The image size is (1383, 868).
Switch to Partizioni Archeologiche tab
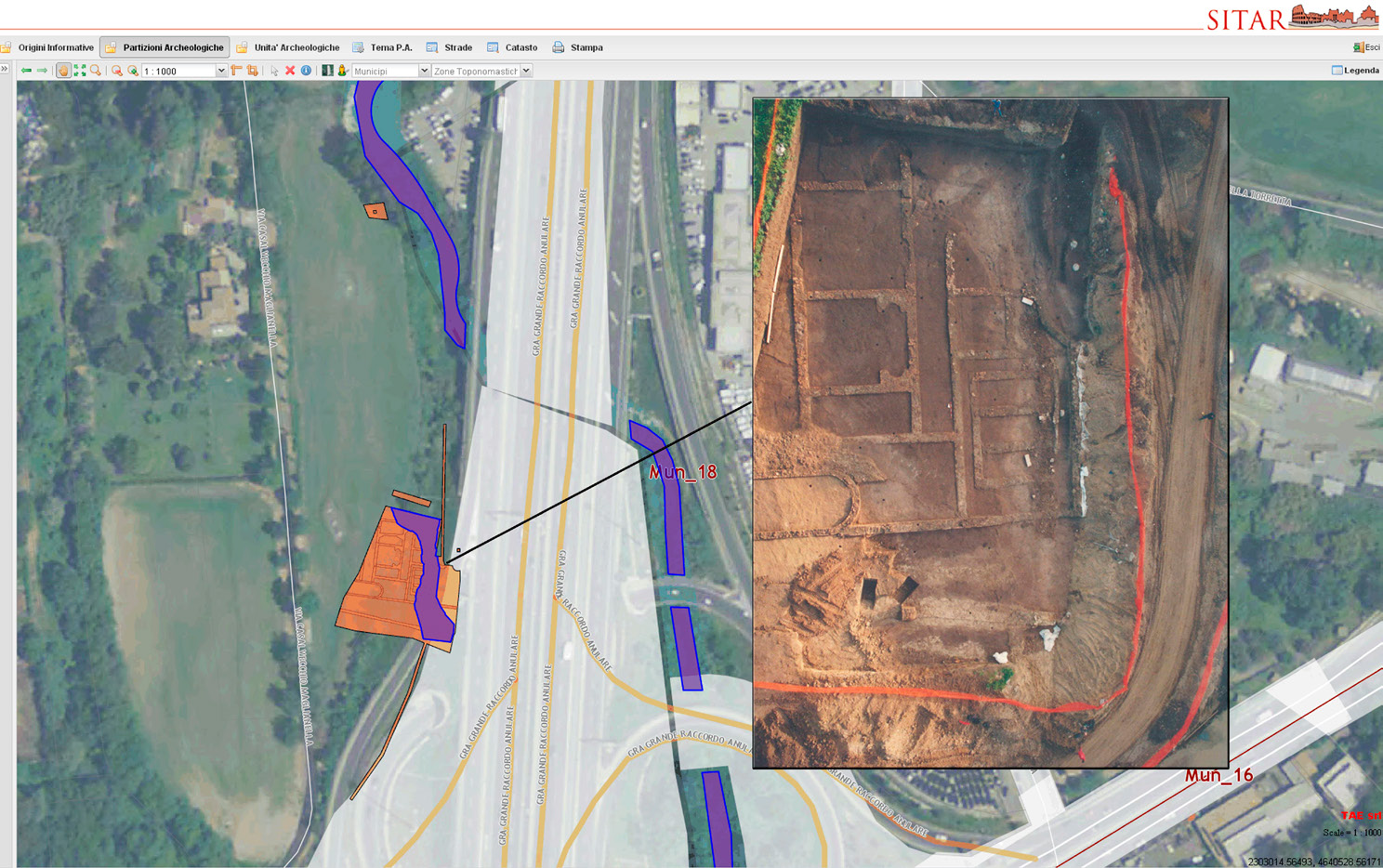click(165, 47)
